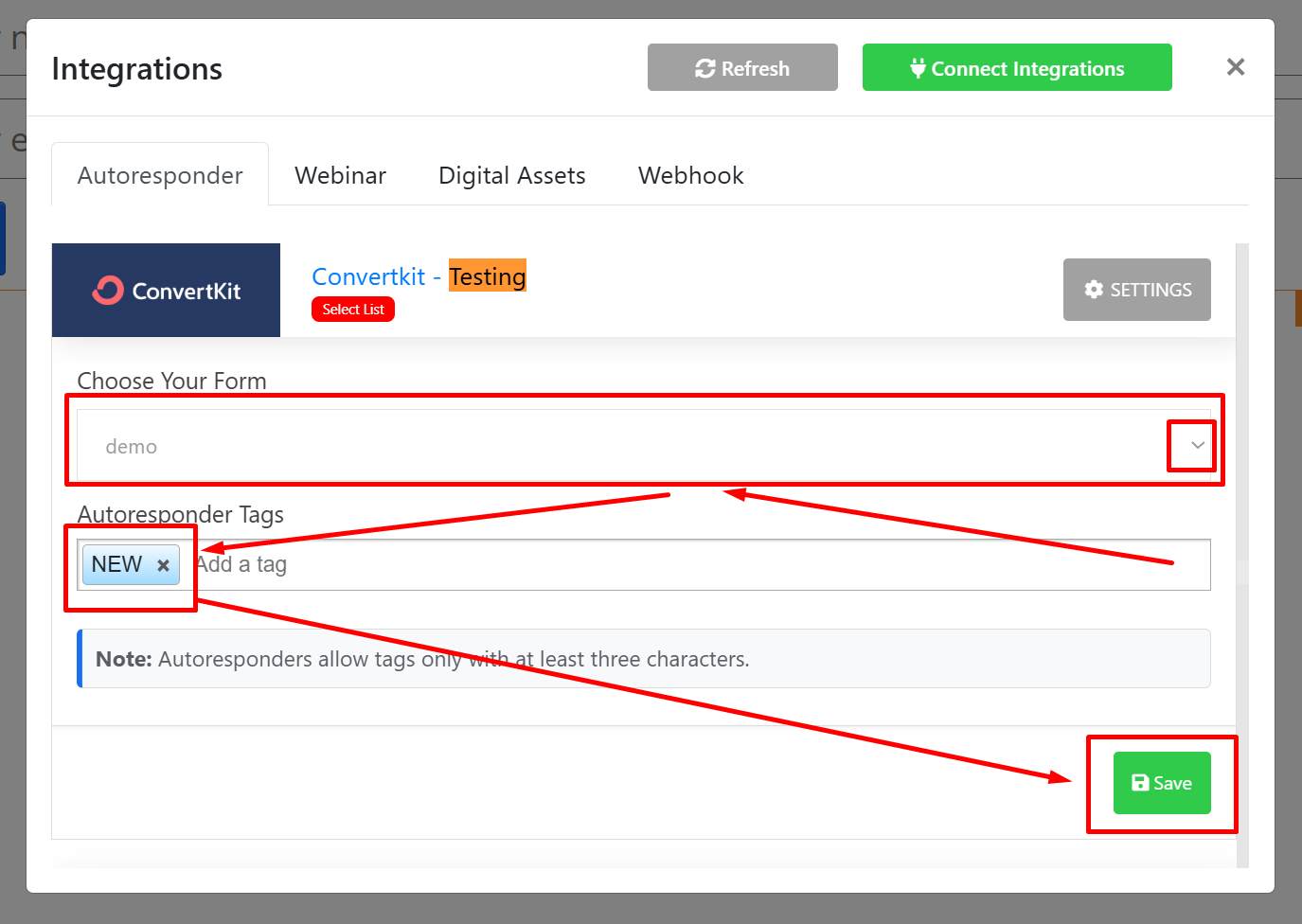Click Connect Integrations button
The image size is (1302, 924).
pyautogui.click(x=1017, y=67)
